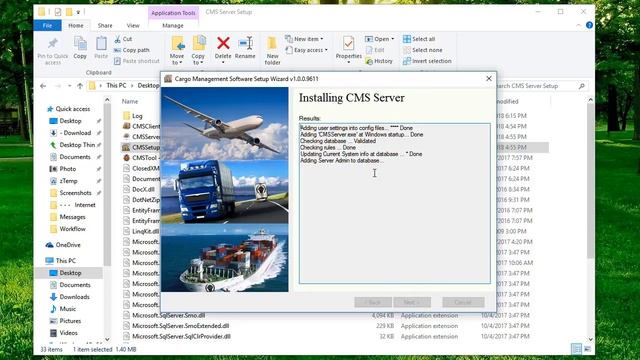Click the Properties checkmark icon
The height and width of the screenshot is (360, 640).
click(x=349, y=43)
